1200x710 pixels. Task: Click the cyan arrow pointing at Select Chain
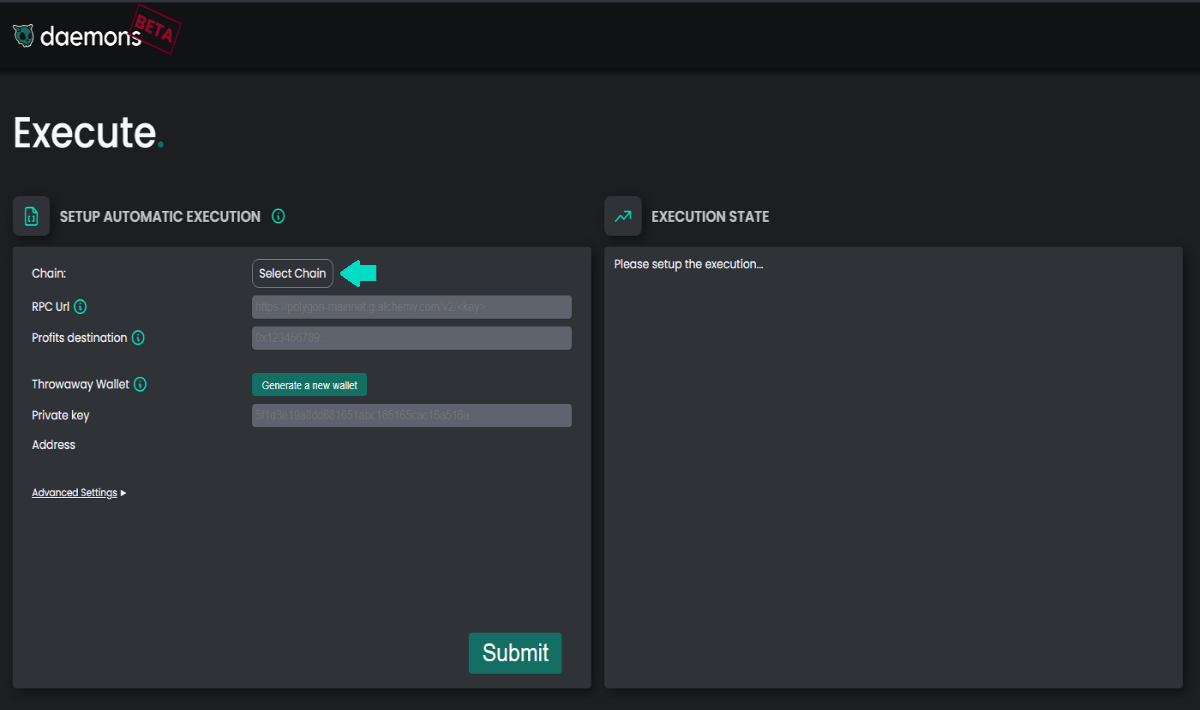click(x=358, y=273)
